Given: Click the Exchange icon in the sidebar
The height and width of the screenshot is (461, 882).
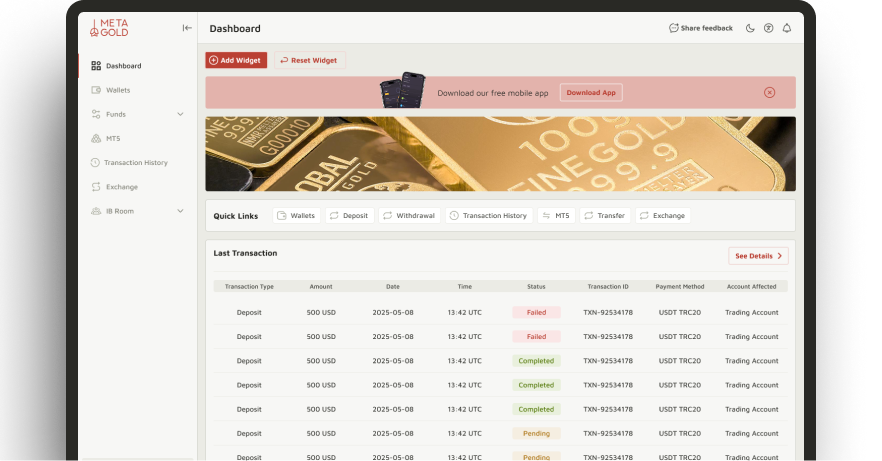Looking at the screenshot, I should [96, 187].
